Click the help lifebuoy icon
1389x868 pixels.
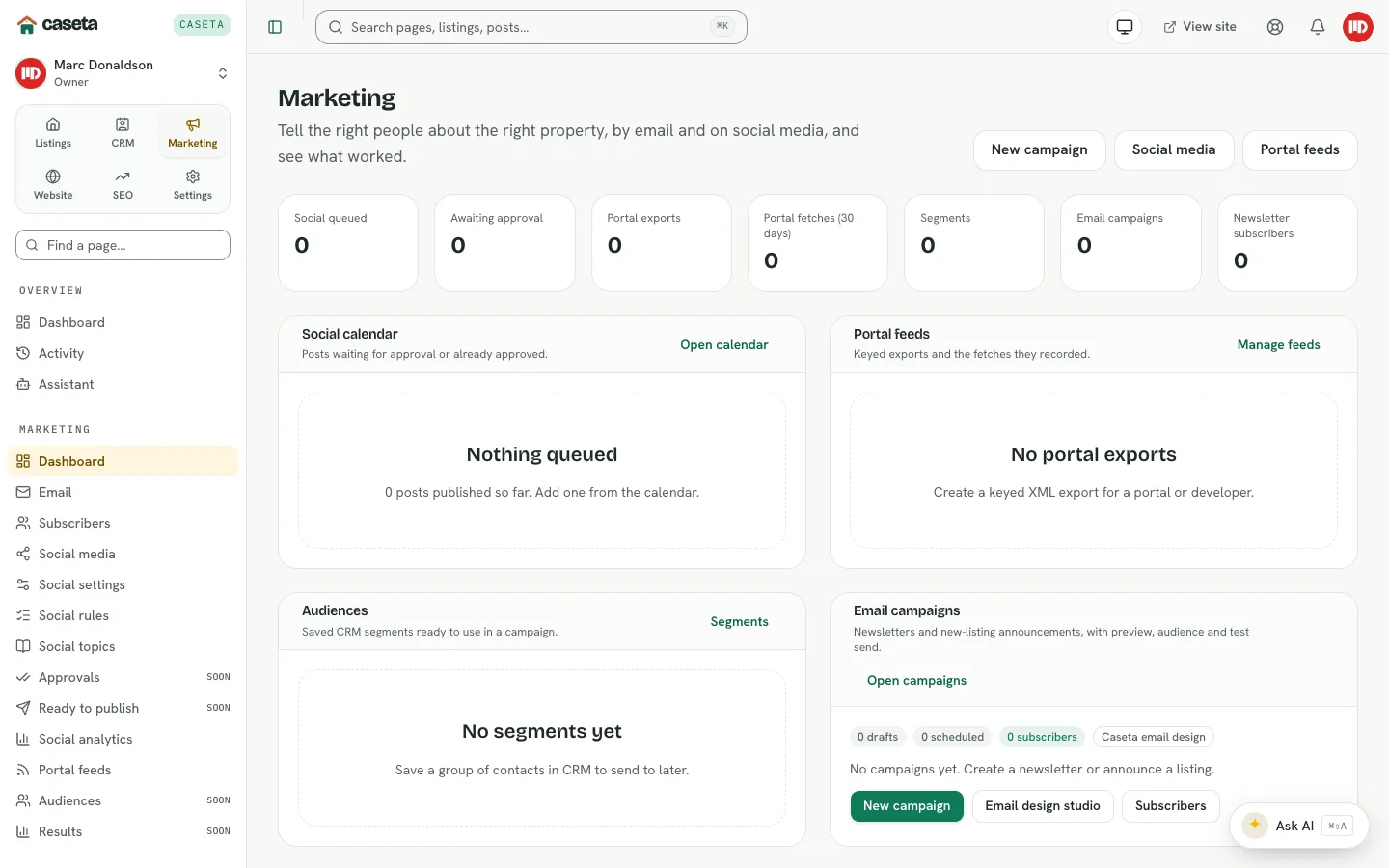1275,27
